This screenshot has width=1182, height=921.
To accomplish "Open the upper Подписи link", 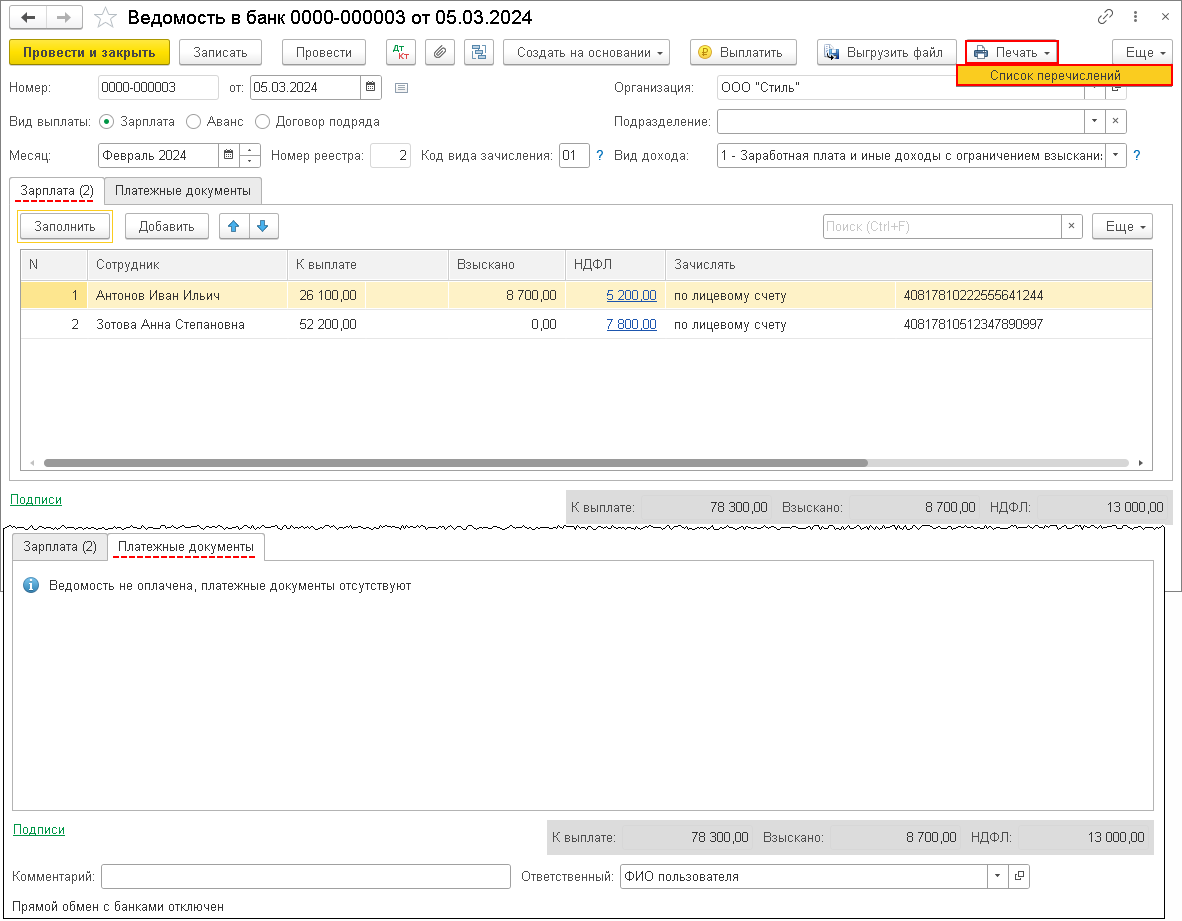I will [x=36, y=500].
